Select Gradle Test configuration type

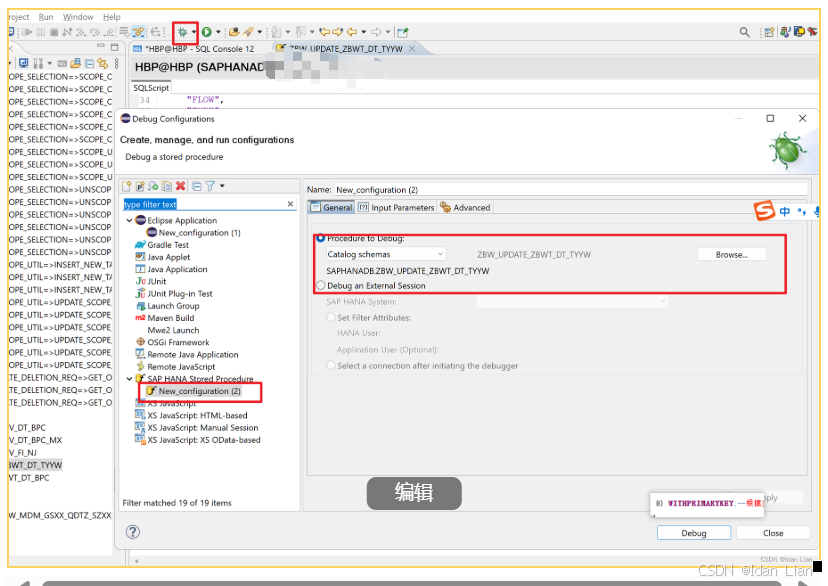[x=162, y=245]
